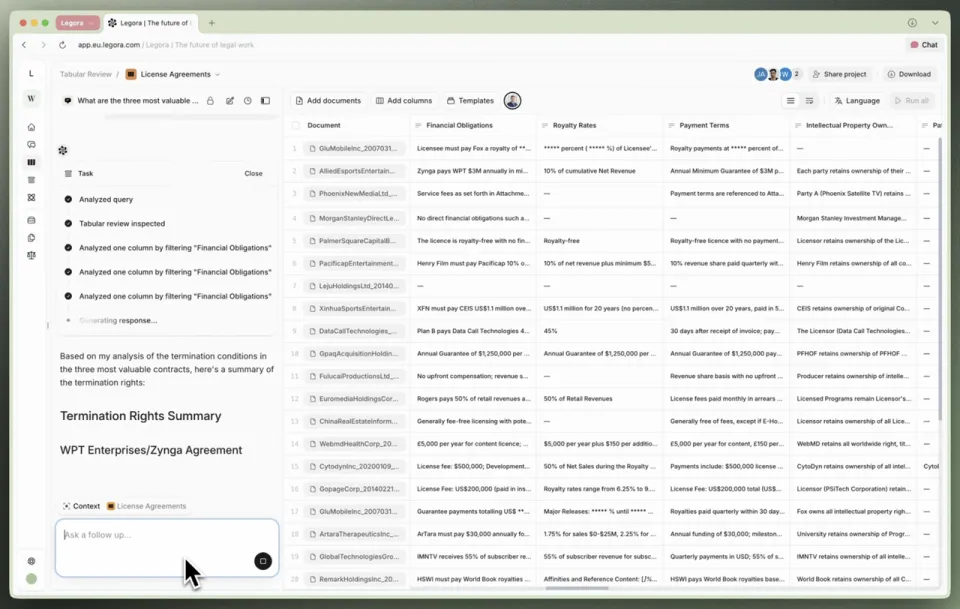
Task: Click the Legora asterisk icon above Task
Action: [x=62, y=150]
